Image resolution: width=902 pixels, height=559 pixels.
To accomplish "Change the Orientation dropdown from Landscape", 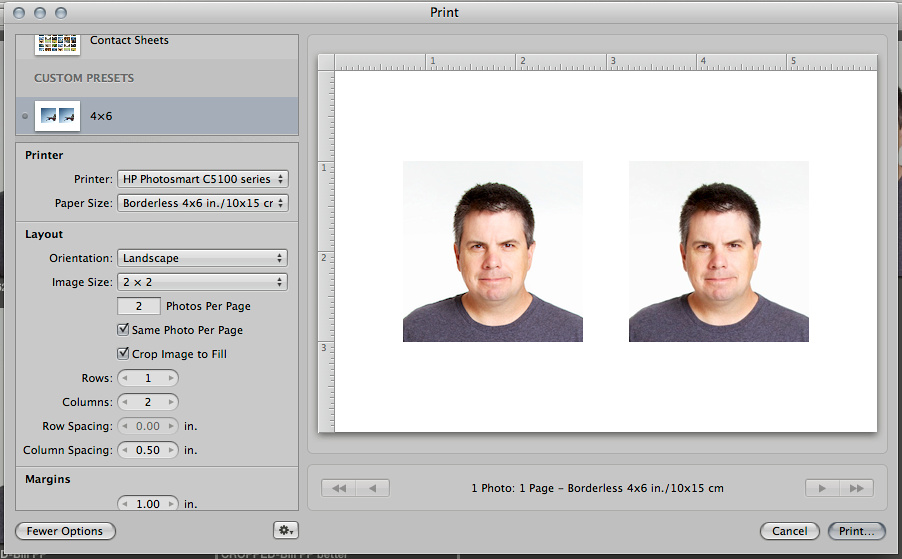I will (202, 258).
